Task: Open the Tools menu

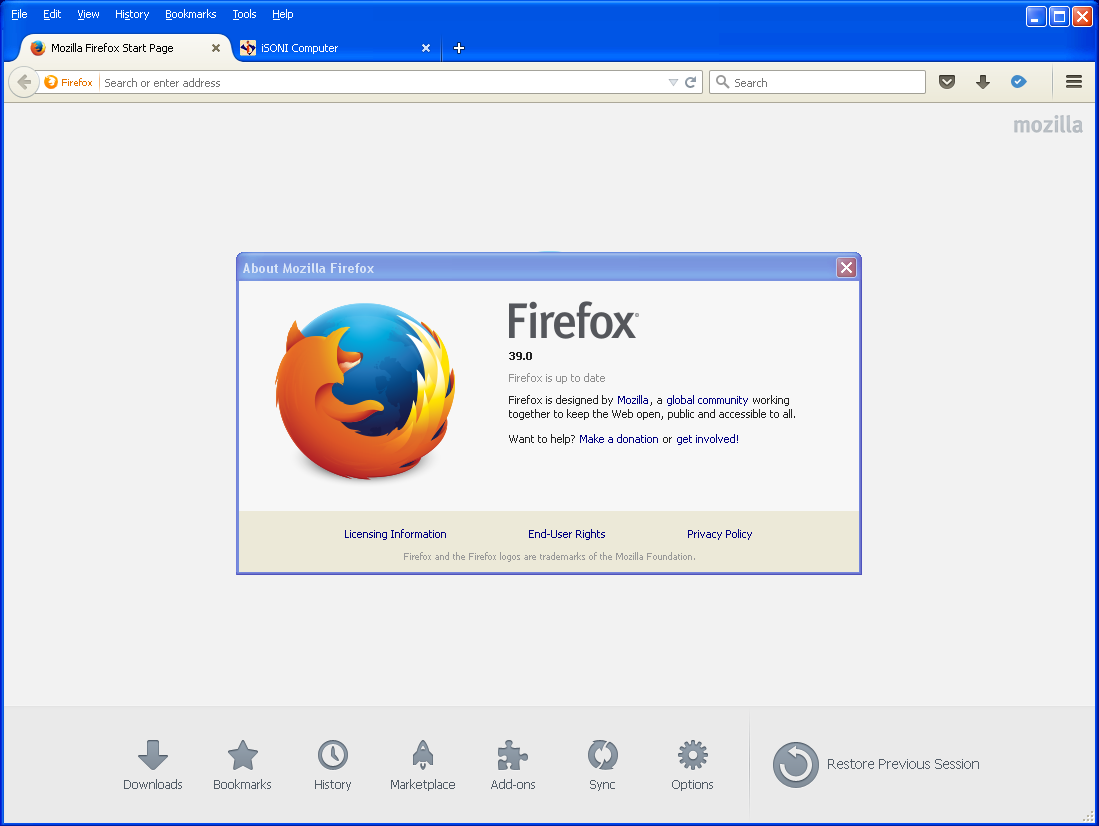Action: (244, 14)
